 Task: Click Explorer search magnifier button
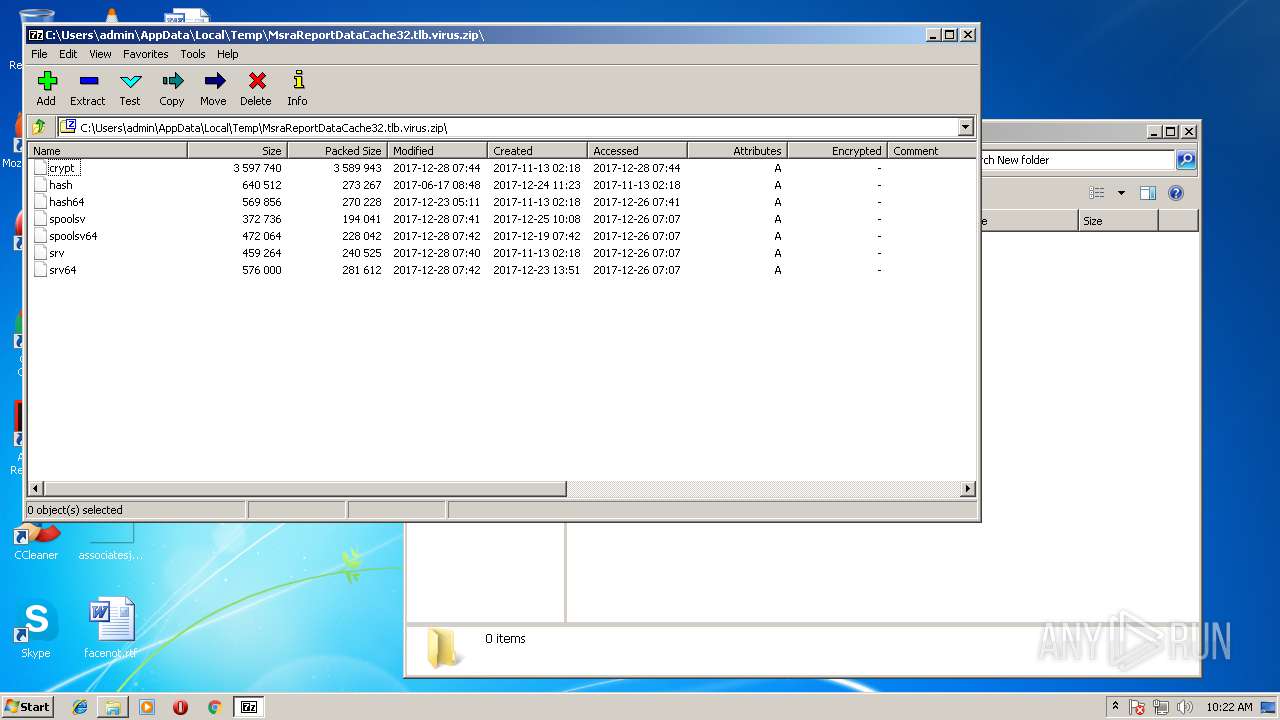pyautogui.click(x=1185, y=160)
